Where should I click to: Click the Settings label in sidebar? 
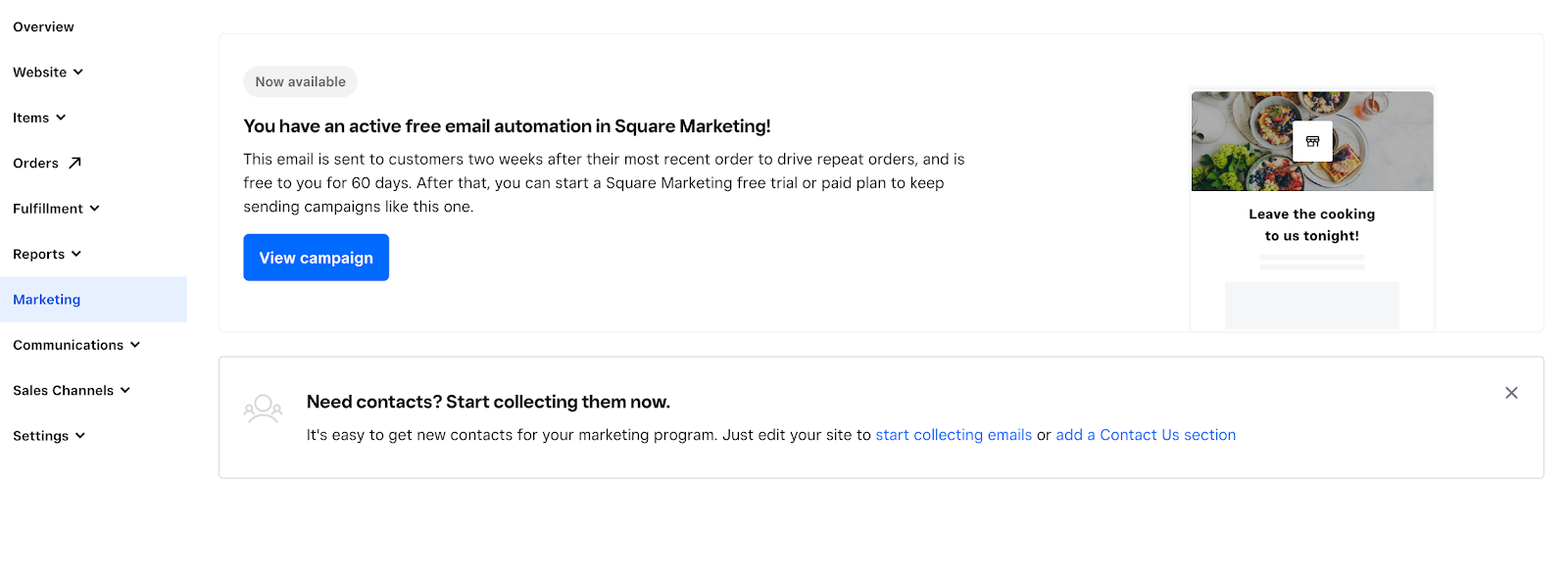[41, 436]
